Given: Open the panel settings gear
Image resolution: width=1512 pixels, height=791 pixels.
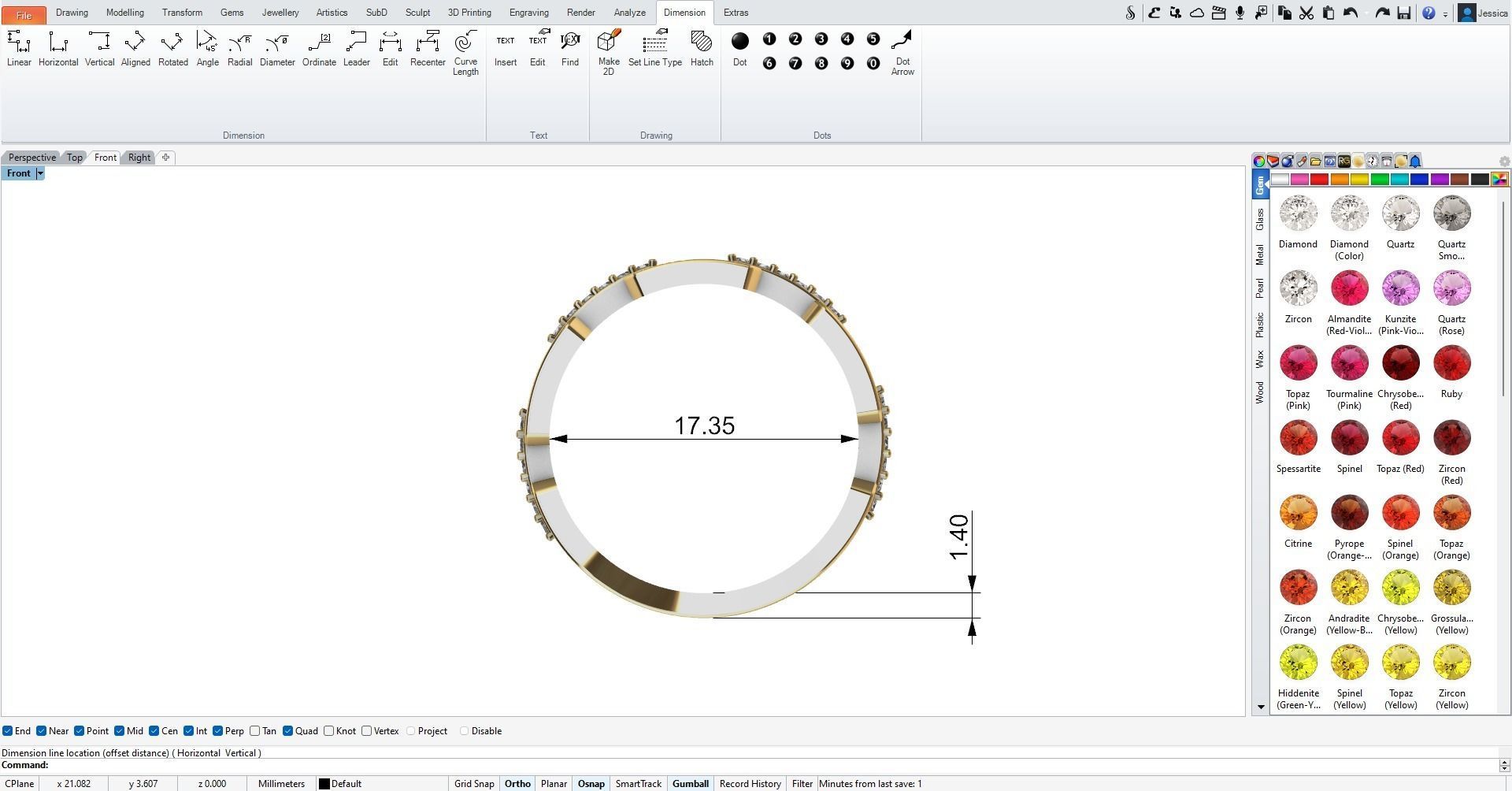Looking at the screenshot, I should tap(1504, 161).
